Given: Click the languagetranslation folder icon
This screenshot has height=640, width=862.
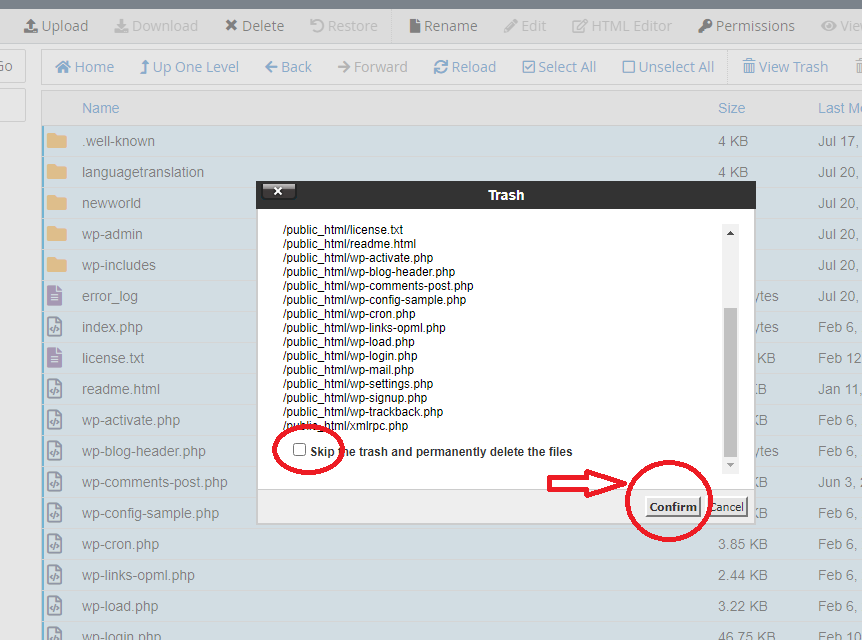Looking at the screenshot, I should click(x=57, y=172).
